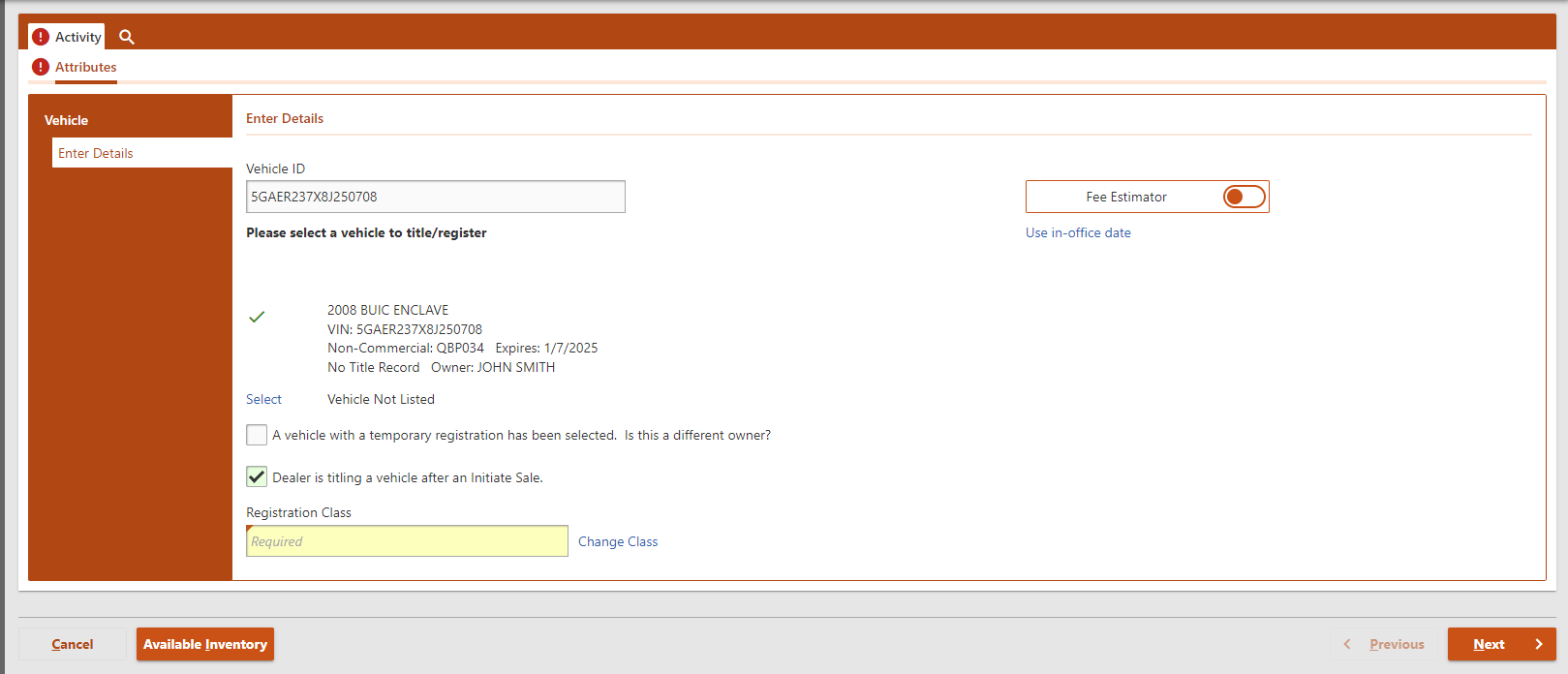Screen dimensions: 1568x674
Task: Click the Activity error alert icon
Action: point(41,37)
